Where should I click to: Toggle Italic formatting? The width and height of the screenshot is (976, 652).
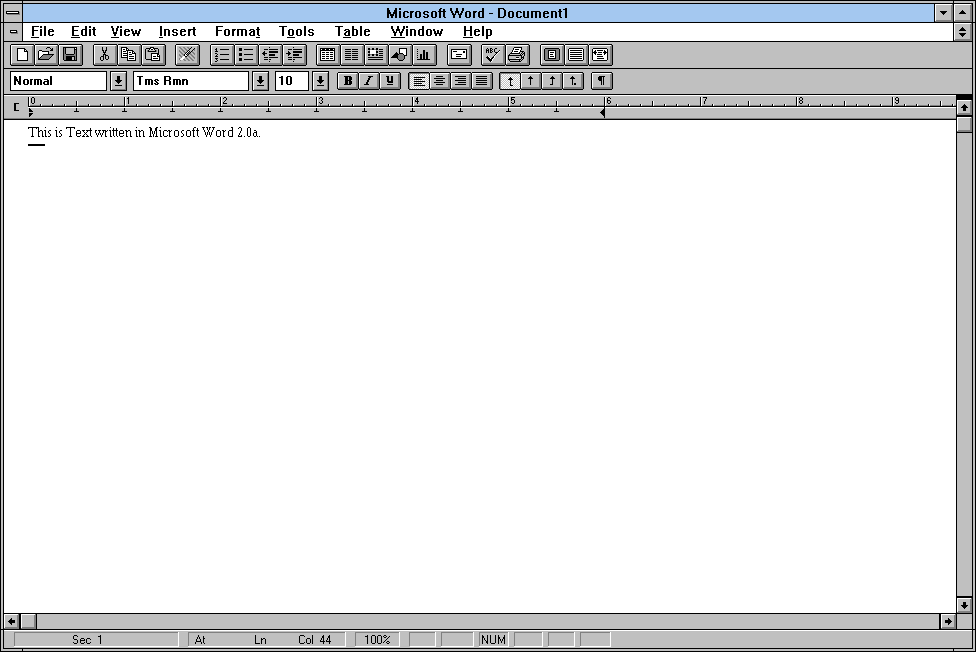(369, 81)
